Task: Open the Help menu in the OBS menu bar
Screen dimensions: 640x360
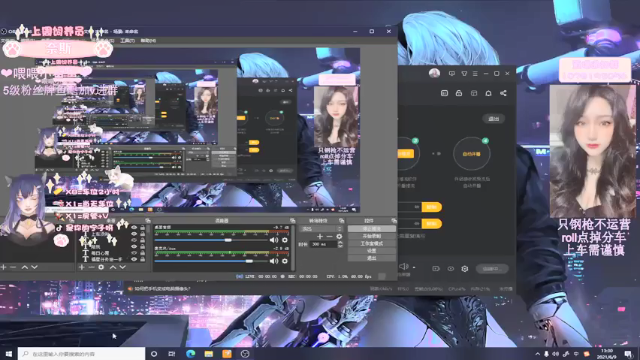Action: (x=148, y=40)
